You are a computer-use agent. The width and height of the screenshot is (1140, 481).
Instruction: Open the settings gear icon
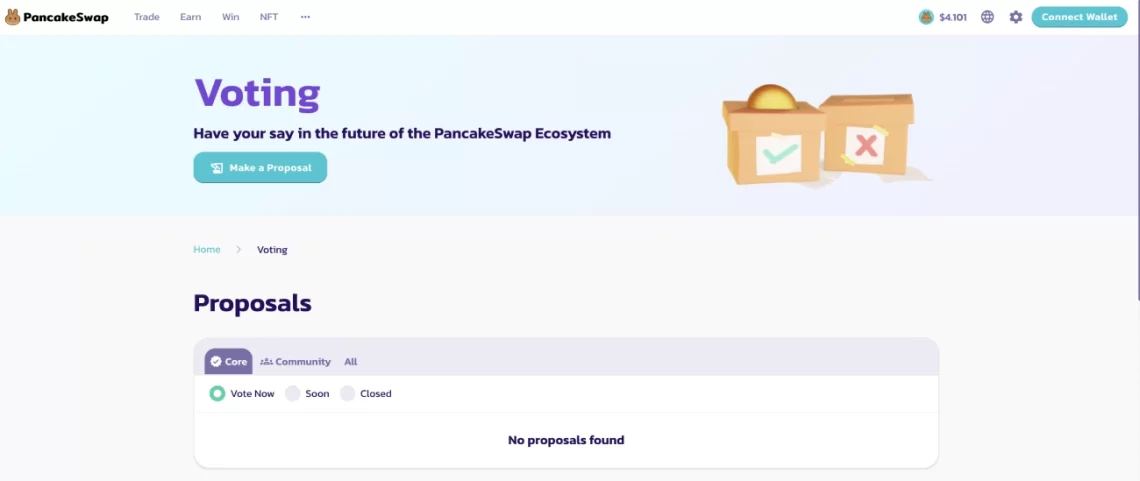tap(1016, 17)
